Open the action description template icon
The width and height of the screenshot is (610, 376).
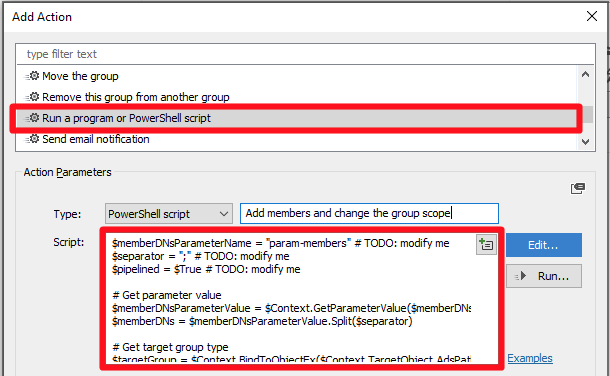tap(578, 188)
